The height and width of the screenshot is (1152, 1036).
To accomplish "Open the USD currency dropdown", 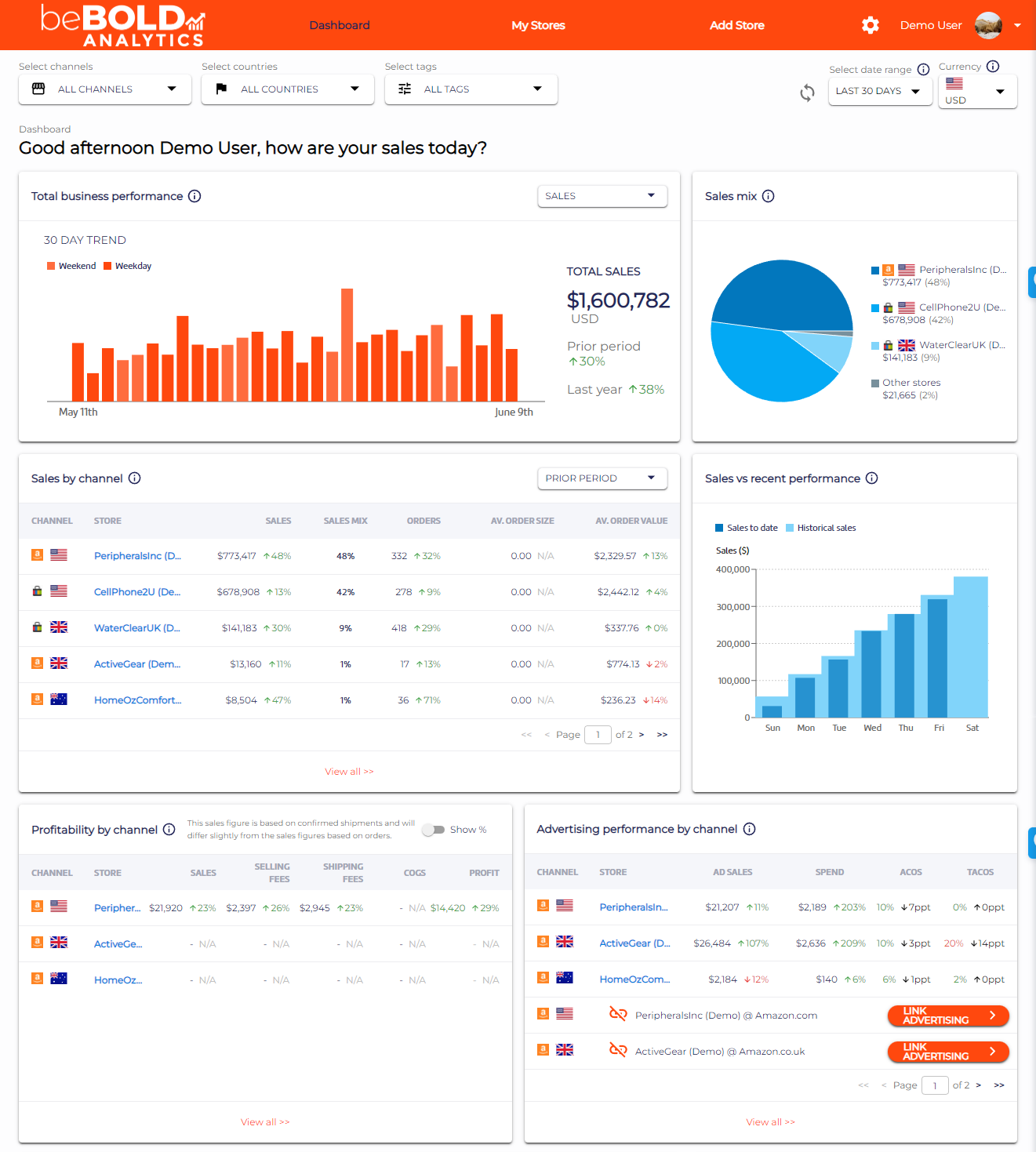I will point(978,92).
